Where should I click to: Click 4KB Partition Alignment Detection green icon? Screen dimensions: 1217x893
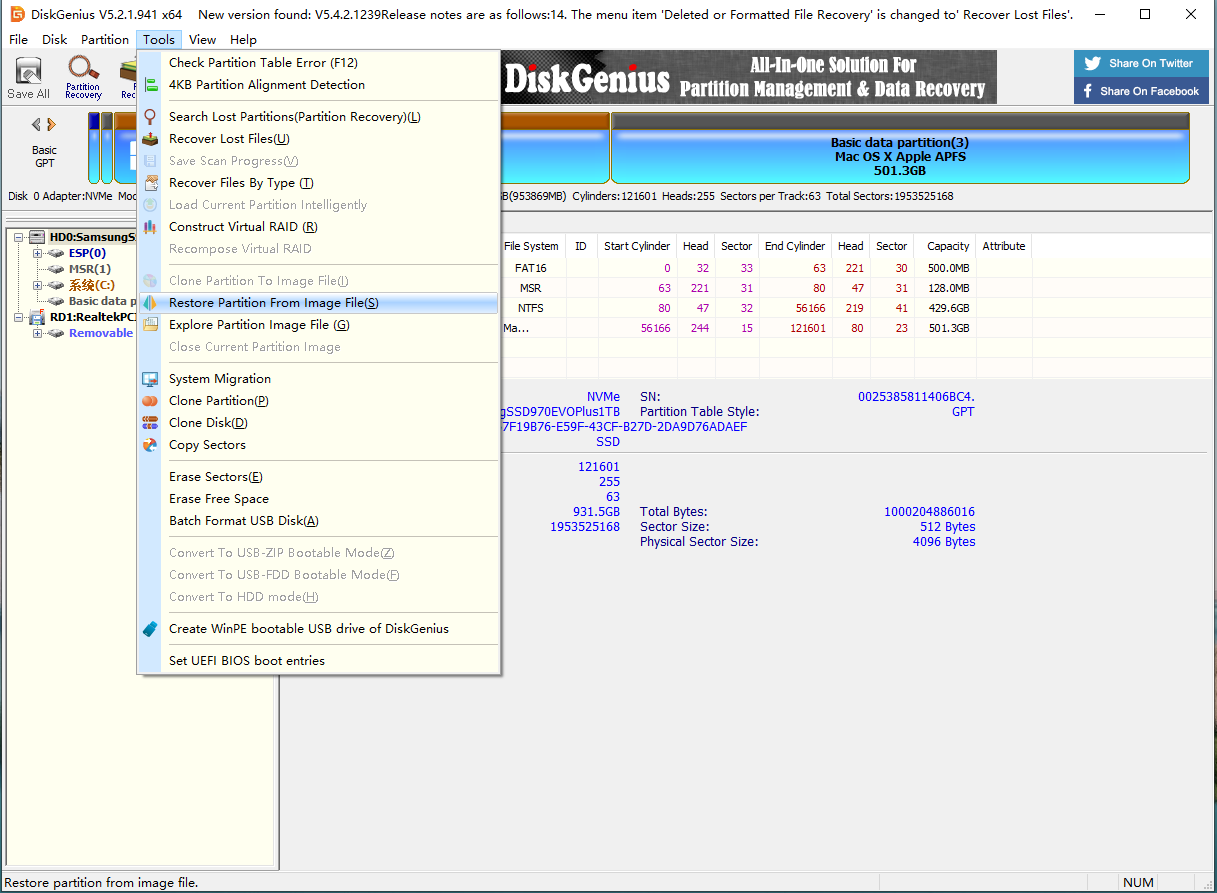pyautogui.click(x=150, y=85)
